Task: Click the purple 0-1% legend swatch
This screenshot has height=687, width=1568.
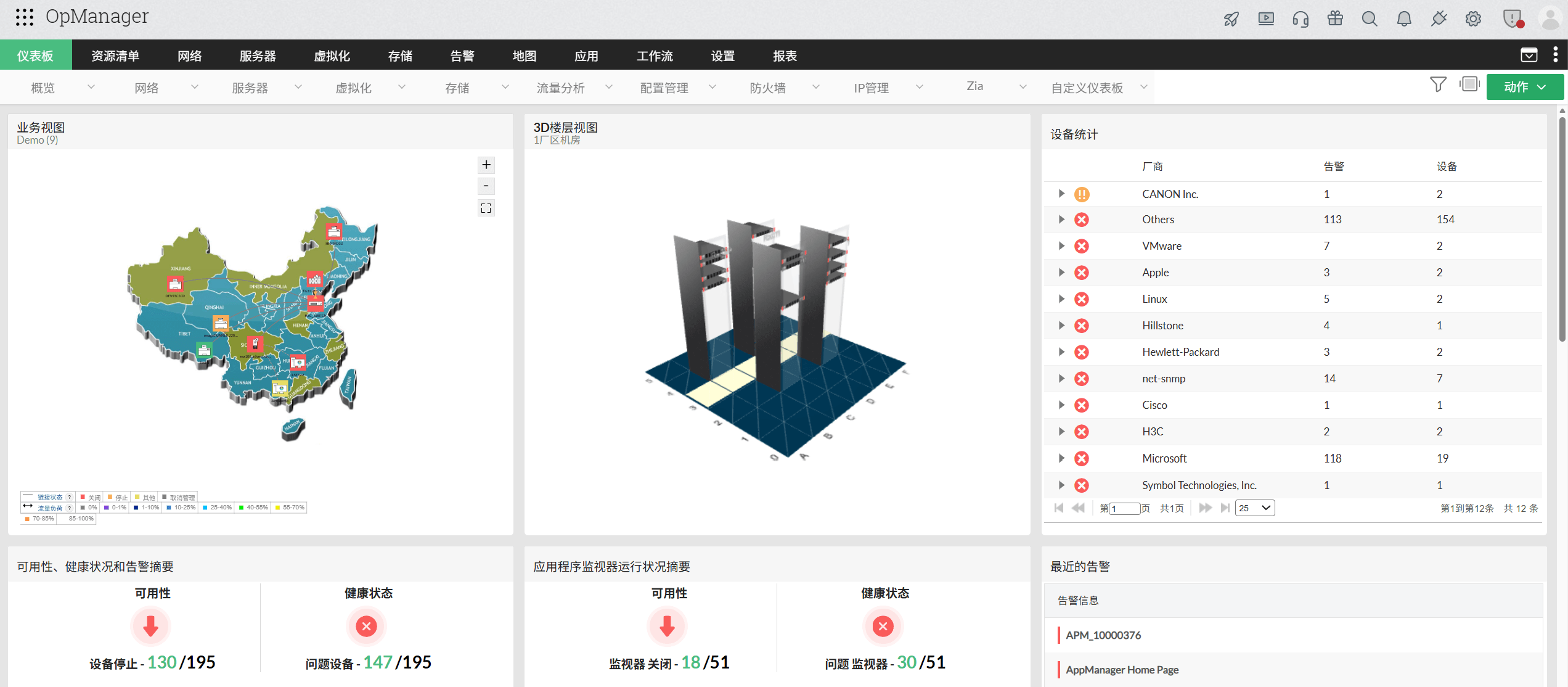Action: pos(107,508)
